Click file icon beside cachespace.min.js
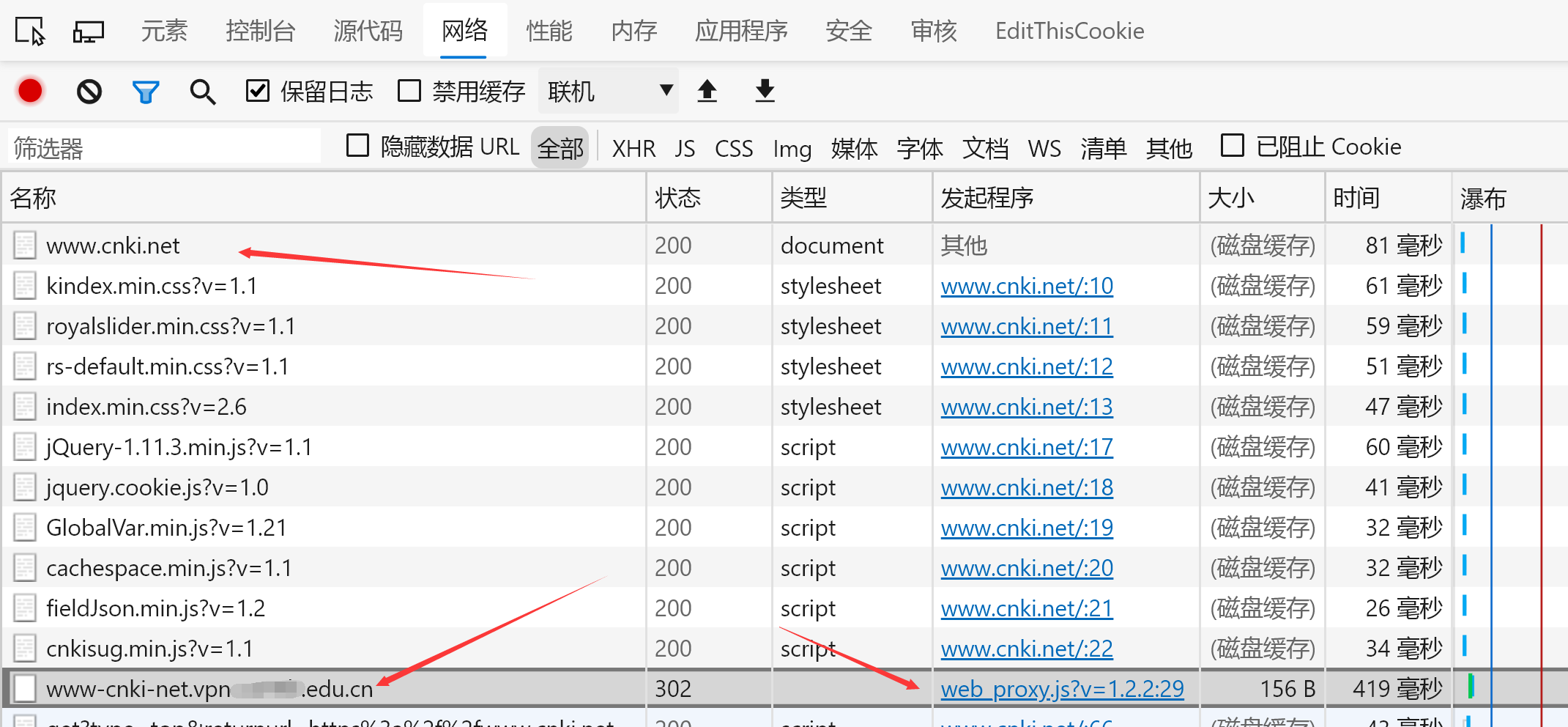Screen dimensions: 1568x727 pos(25,568)
